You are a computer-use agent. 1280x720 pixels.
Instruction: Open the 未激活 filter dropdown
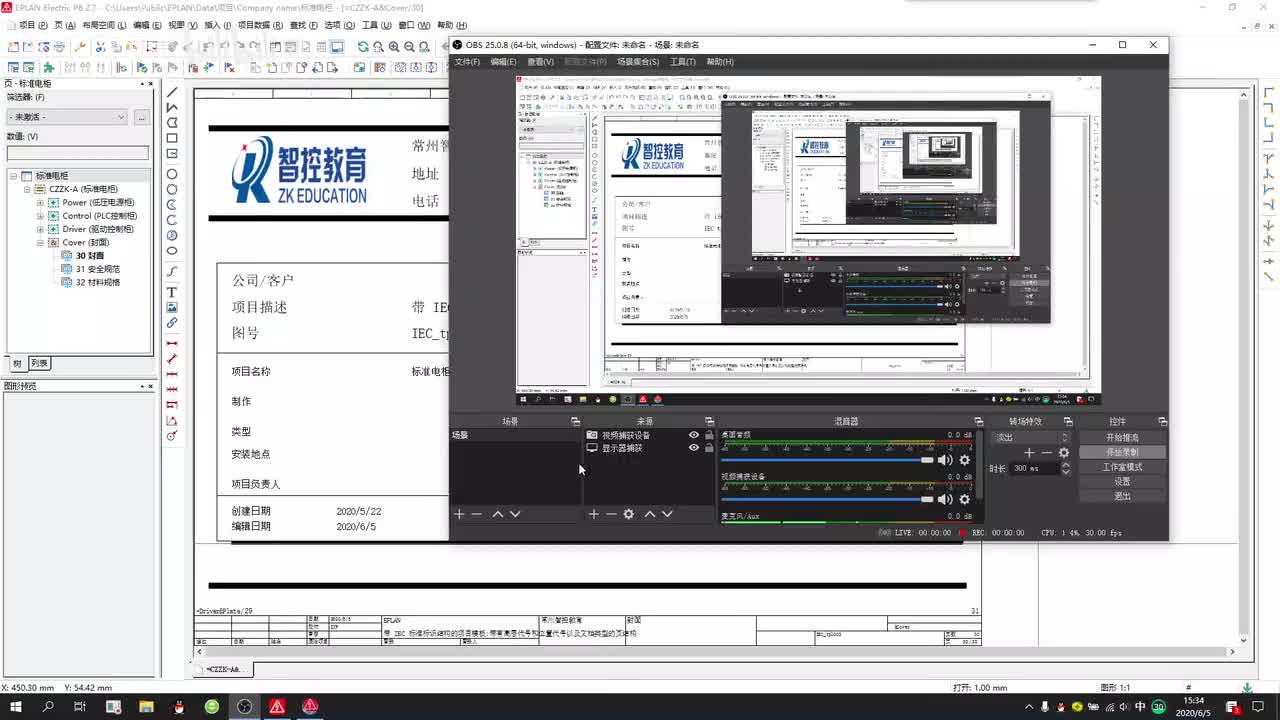pyautogui.click(x=67, y=117)
